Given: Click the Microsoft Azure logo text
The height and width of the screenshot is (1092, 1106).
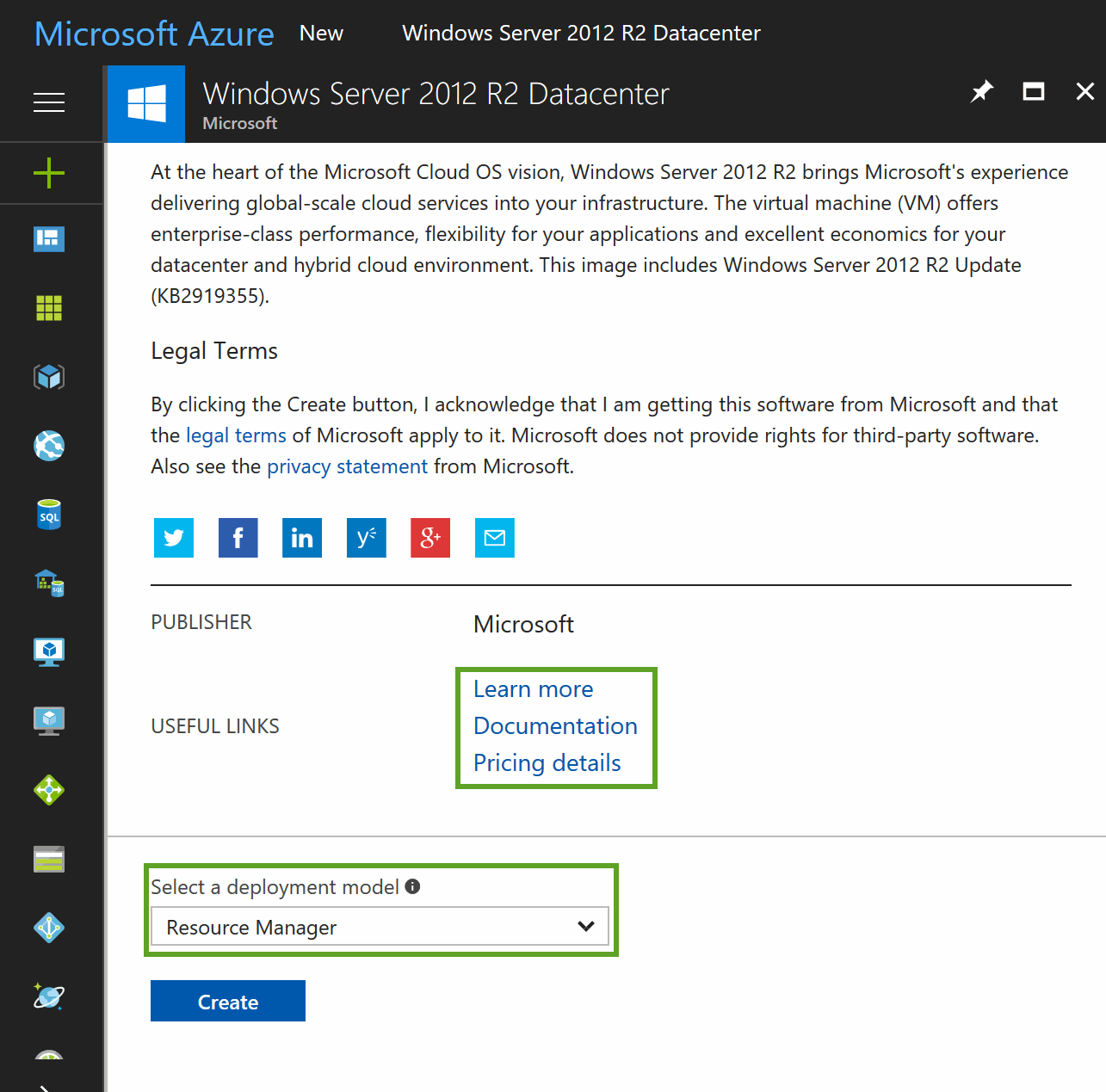Looking at the screenshot, I should [154, 34].
